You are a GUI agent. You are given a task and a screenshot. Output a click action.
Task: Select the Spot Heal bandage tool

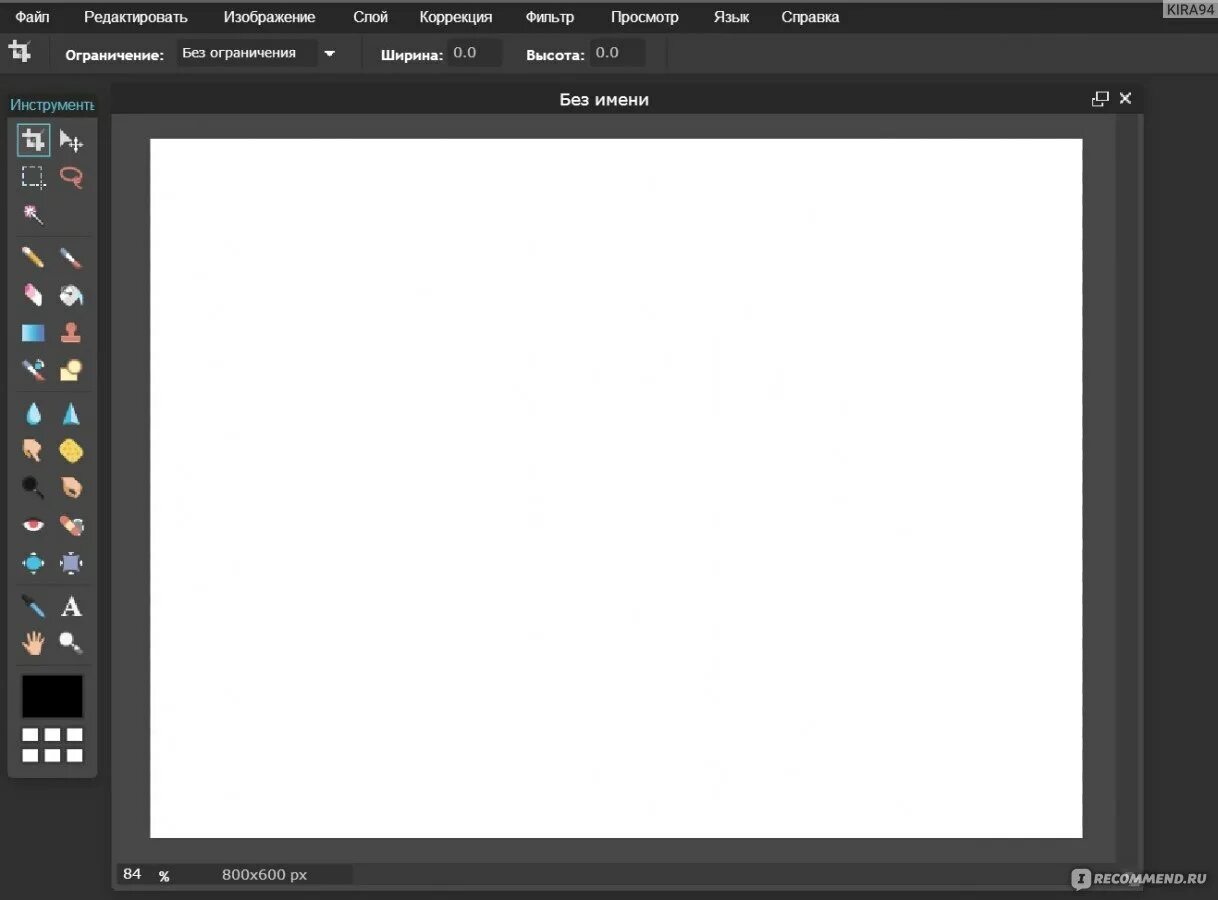pos(71,525)
